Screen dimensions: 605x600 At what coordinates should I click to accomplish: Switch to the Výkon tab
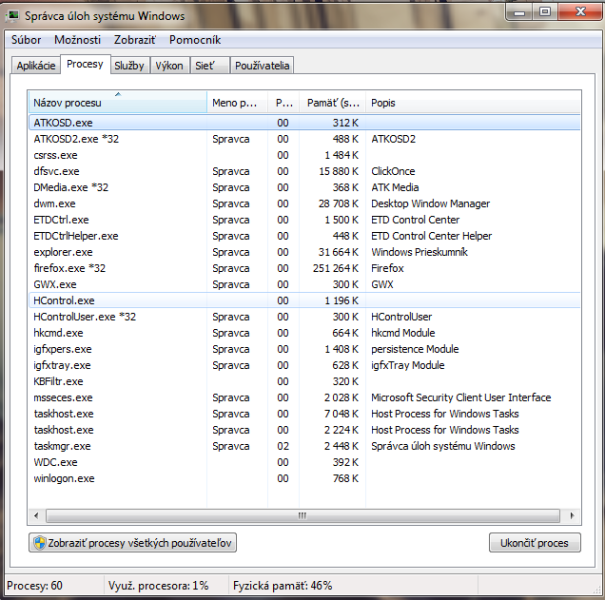(169, 66)
